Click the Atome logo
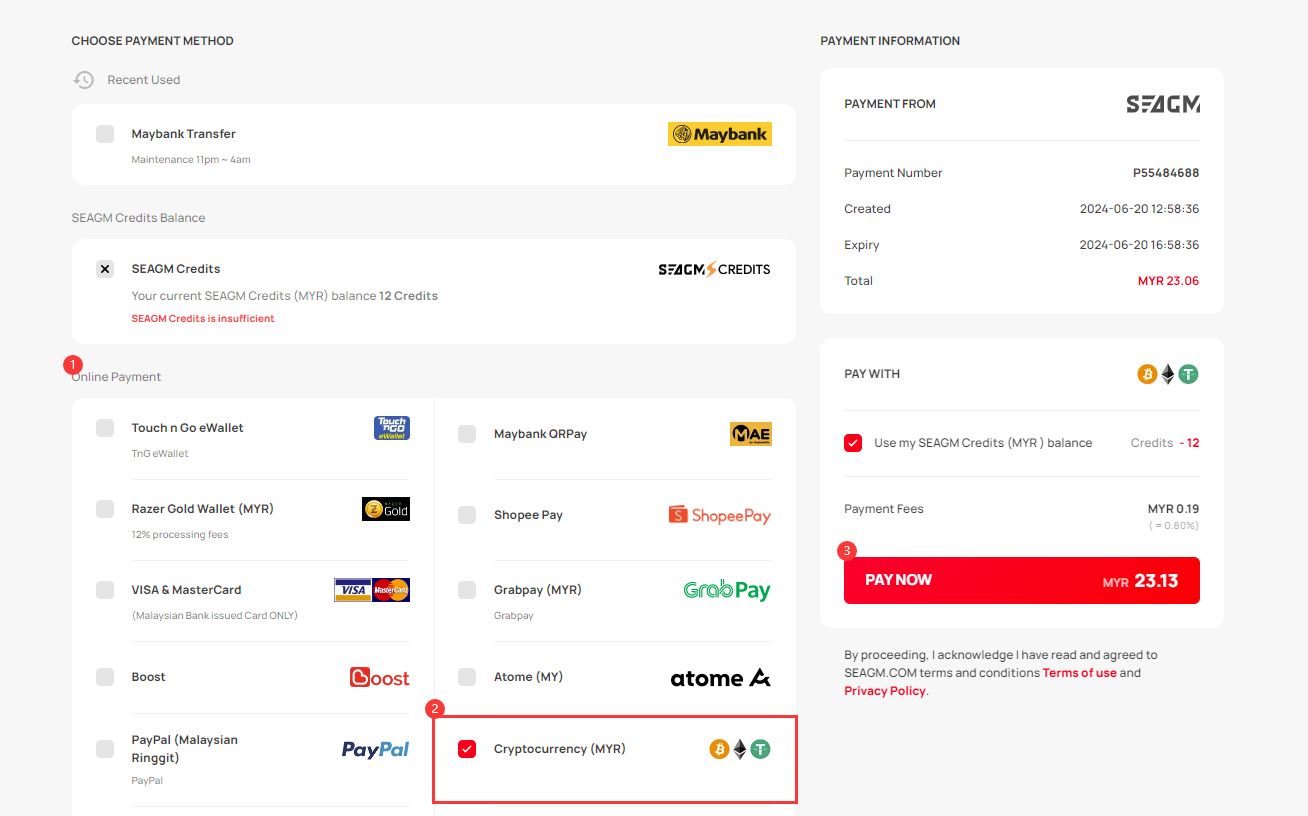1308x816 pixels. click(x=720, y=677)
